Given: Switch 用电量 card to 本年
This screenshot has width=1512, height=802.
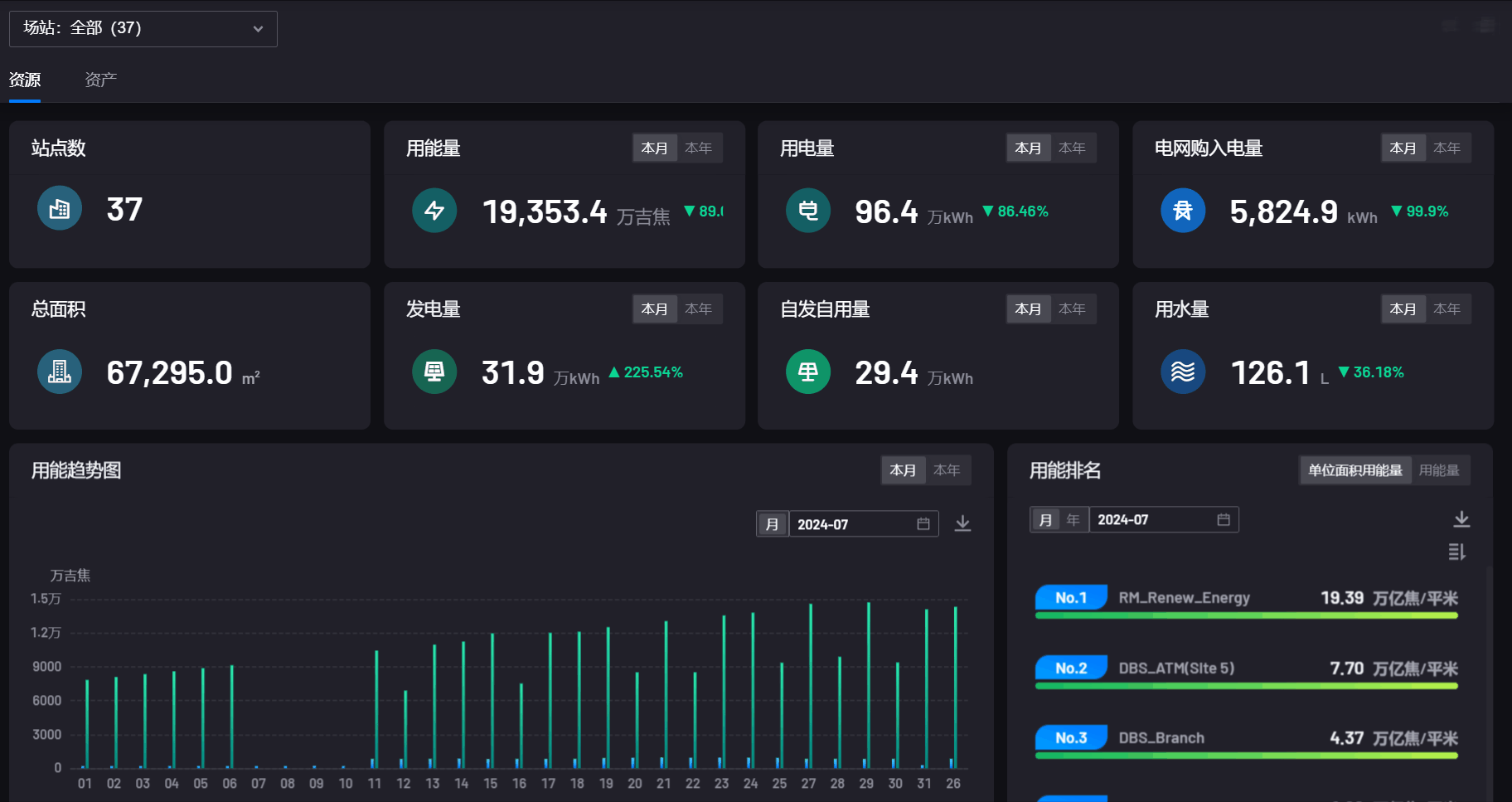Looking at the screenshot, I should click(1072, 148).
